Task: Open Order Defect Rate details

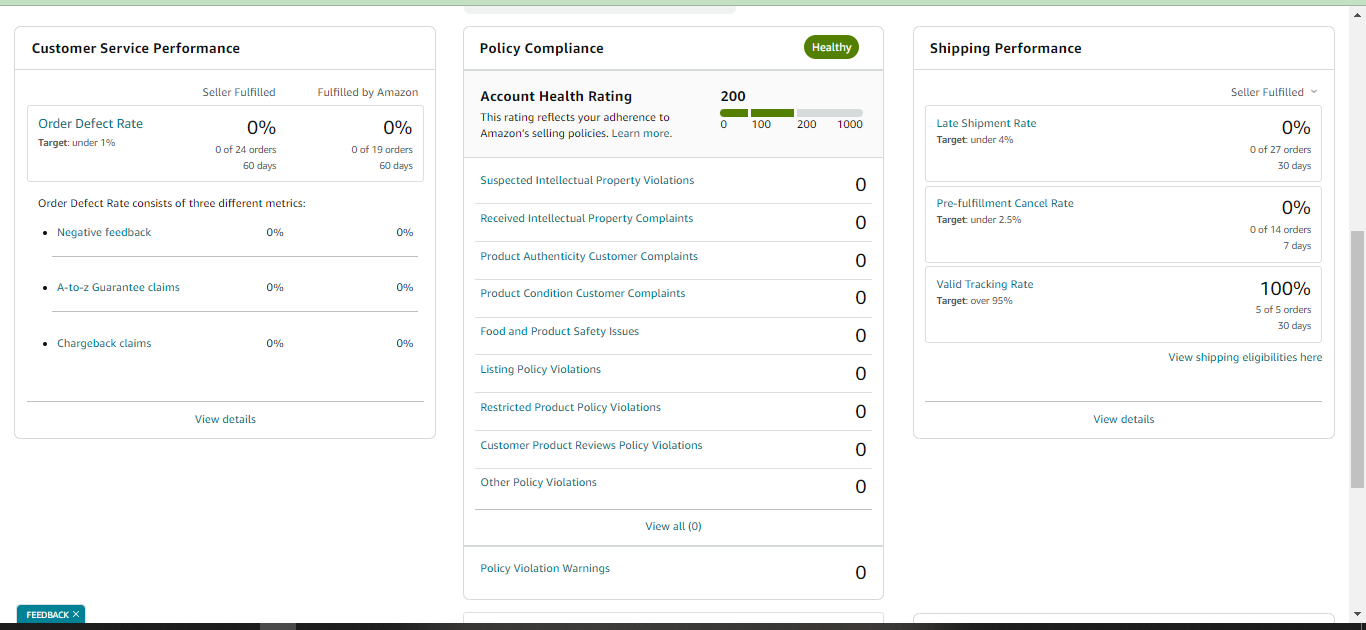Action: (x=91, y=124)
